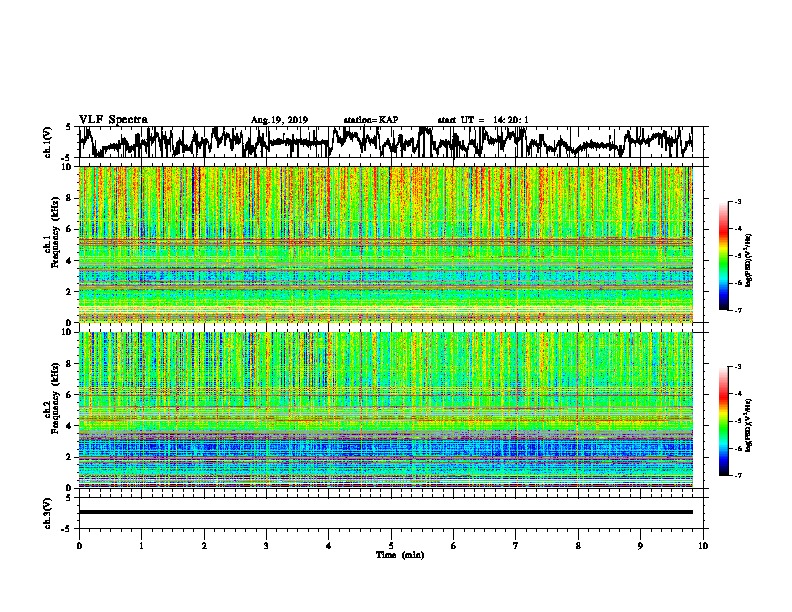Click the "ch.1(V)" waveform axis label

point(48,142)
